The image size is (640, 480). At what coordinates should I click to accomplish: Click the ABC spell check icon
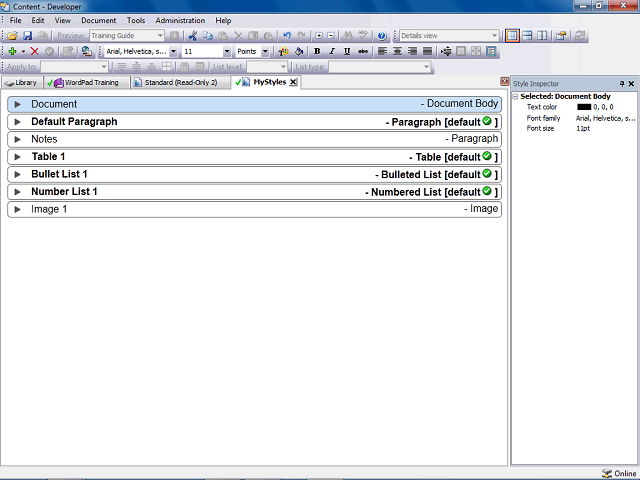tap(363, 36)
